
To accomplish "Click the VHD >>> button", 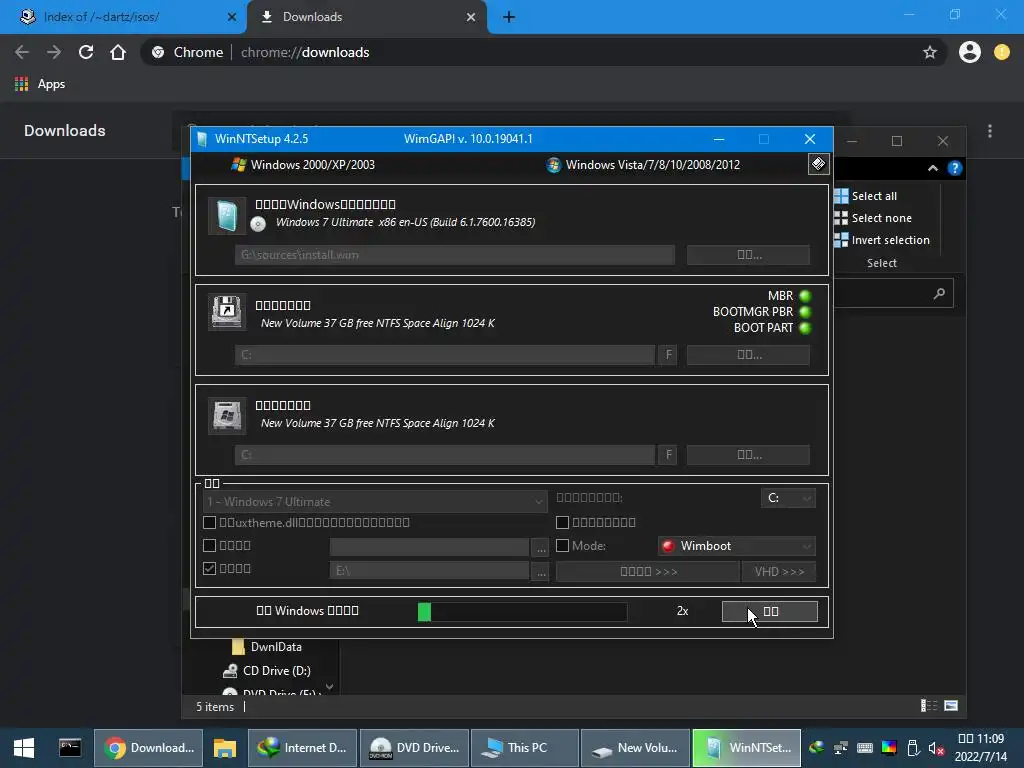I will (778, 571).
